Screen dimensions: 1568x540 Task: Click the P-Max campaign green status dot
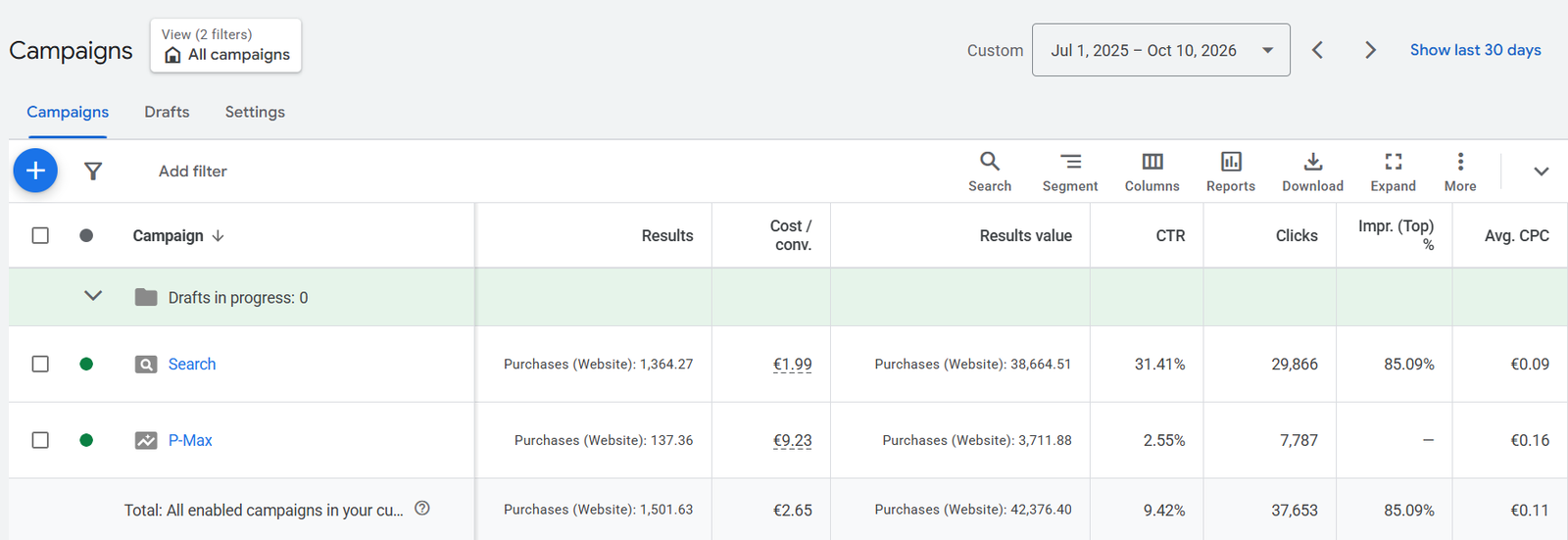pos(86,441)
